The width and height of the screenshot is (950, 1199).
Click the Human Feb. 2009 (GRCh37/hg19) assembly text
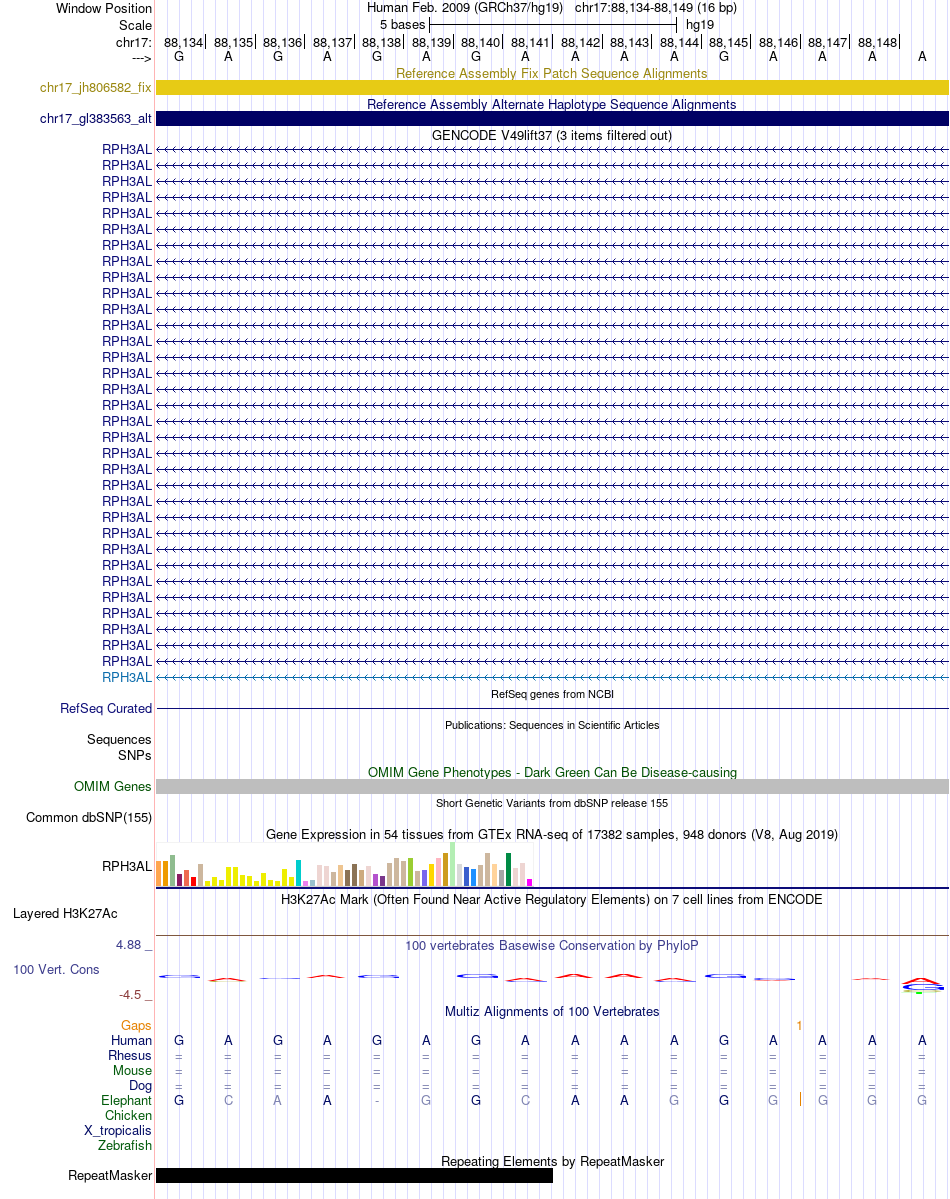coord(464,8)
